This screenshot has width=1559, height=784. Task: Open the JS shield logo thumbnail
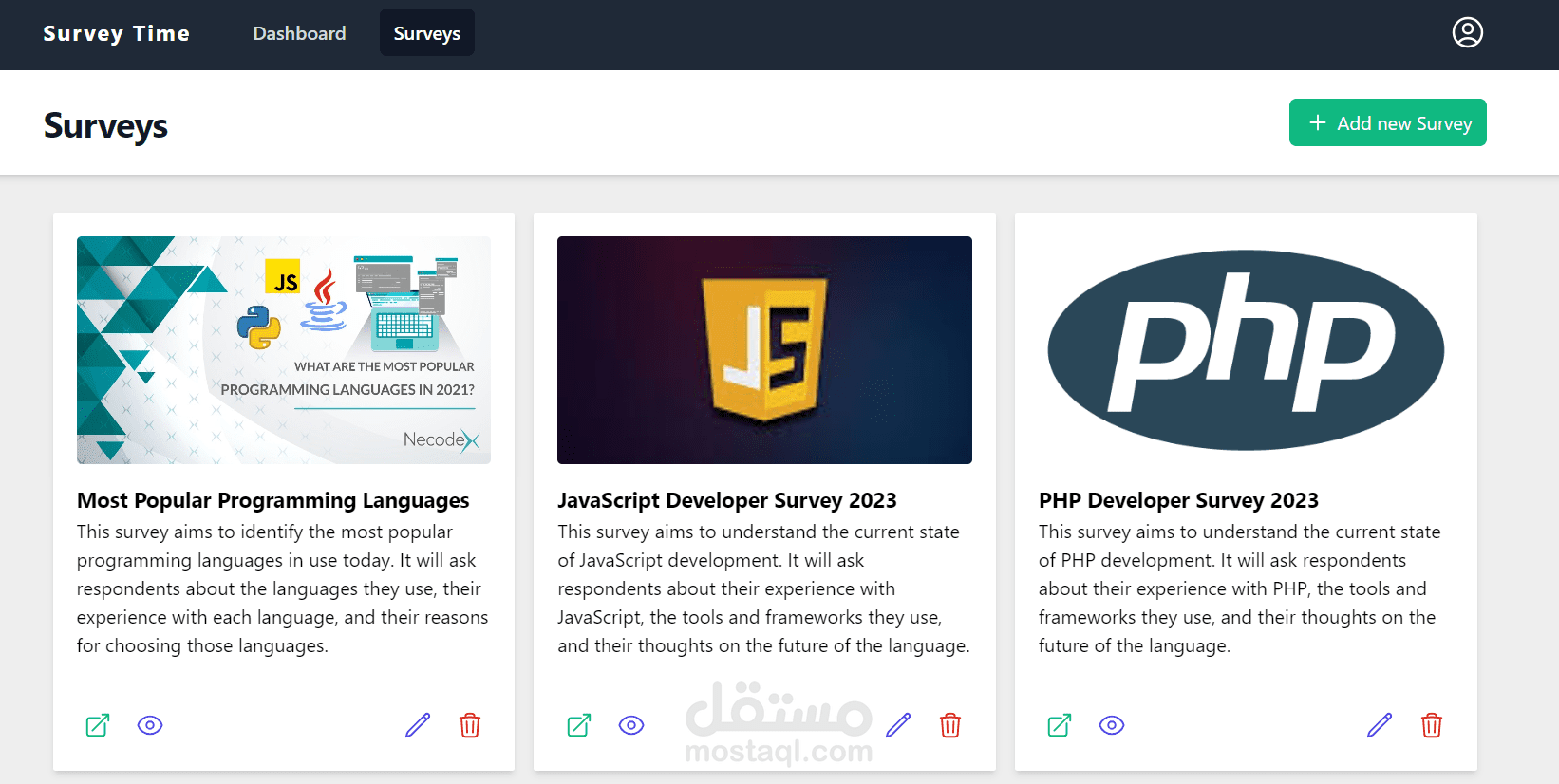[764, 350]
